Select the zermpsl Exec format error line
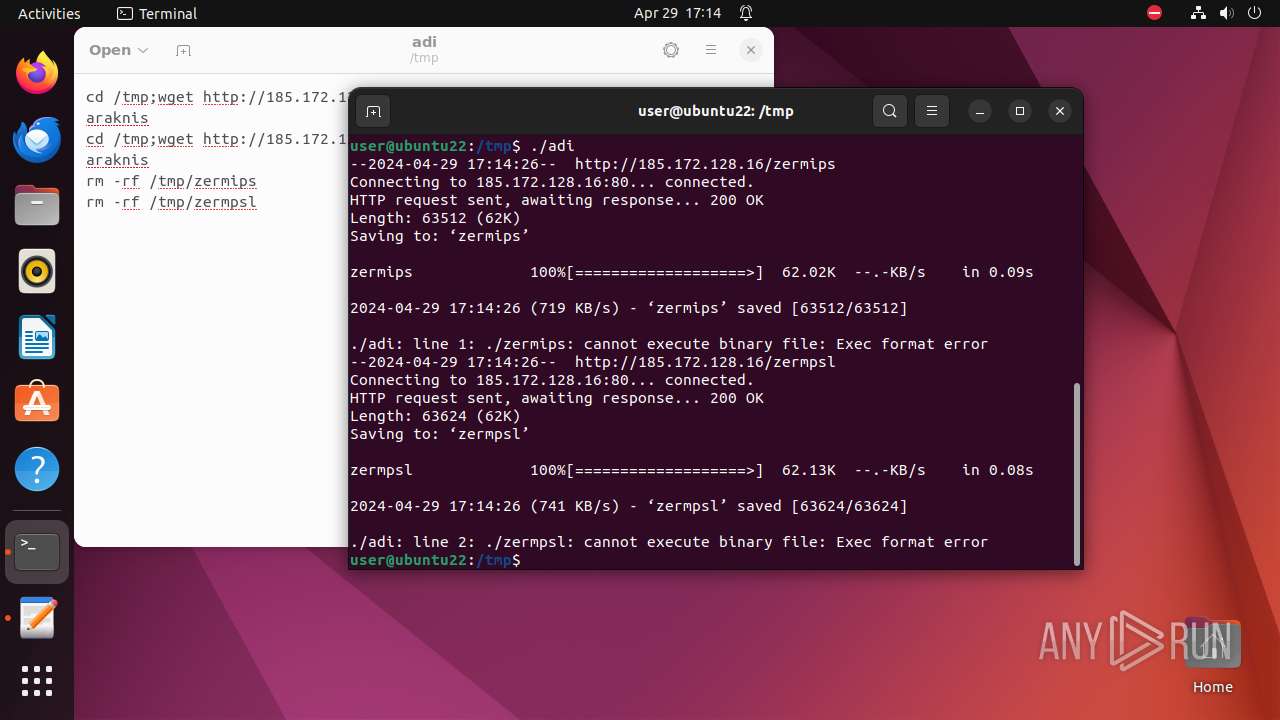This screenshot has height=720, width=1280. (x=669, y=542)
